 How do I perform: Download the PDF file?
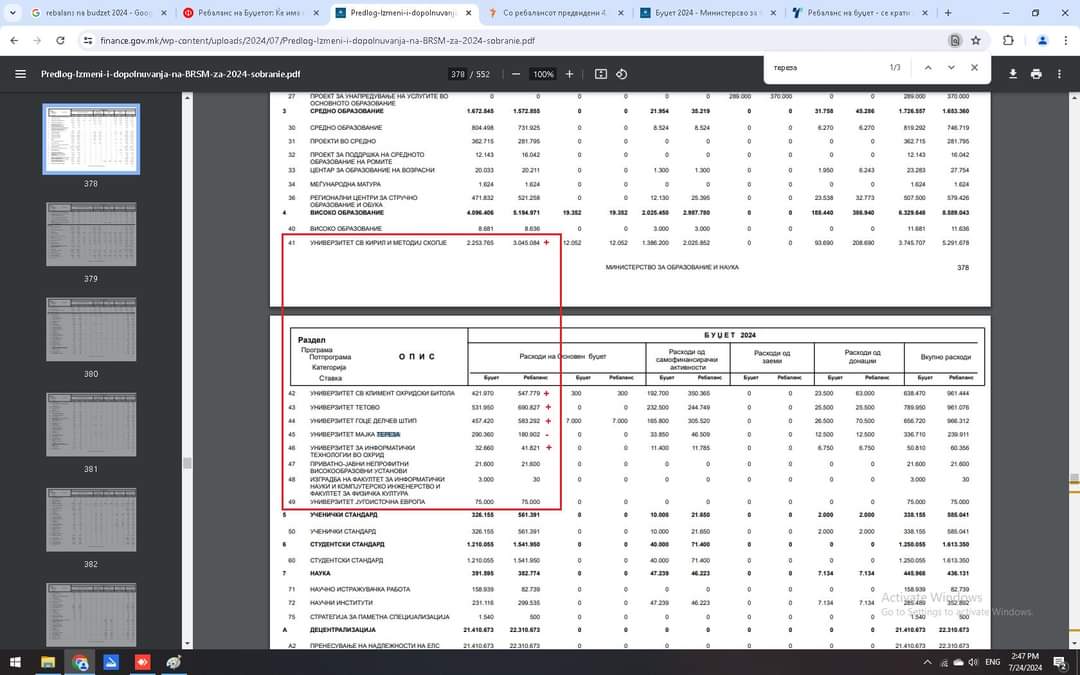coord(1012,74)
